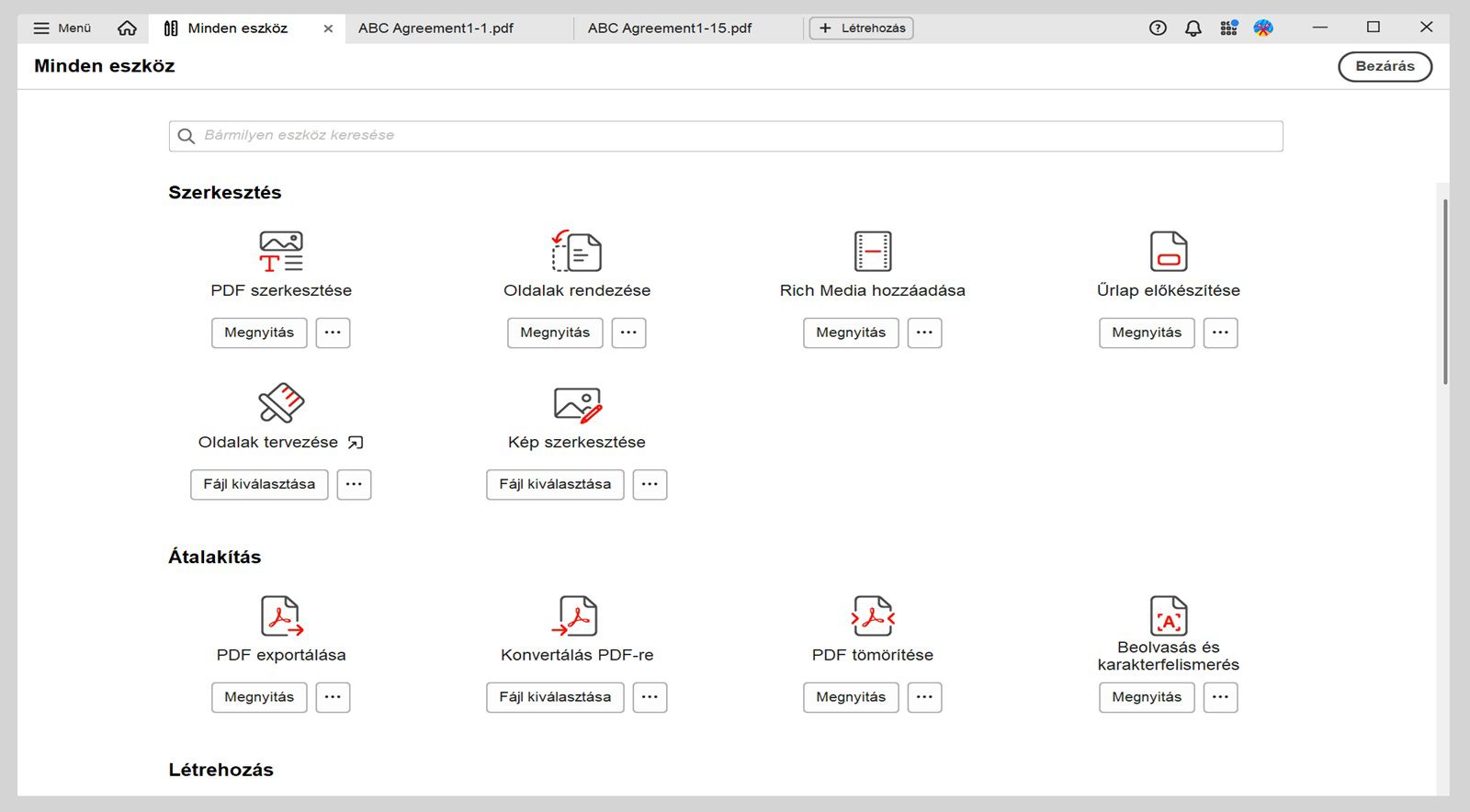Click Megnyitás under PDF exportálása
This screenshot has width=1470, height=812.
(259, 697)
